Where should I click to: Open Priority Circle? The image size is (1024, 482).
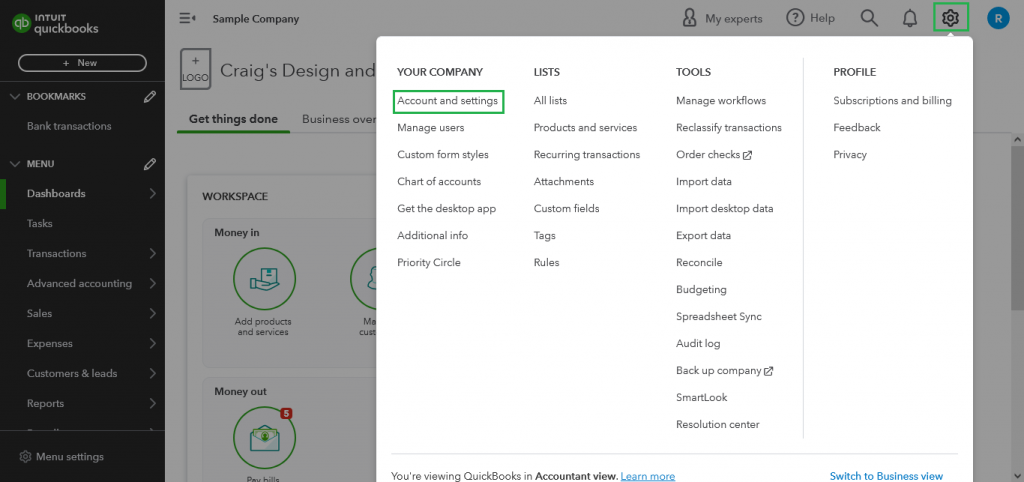coord(428,263)
